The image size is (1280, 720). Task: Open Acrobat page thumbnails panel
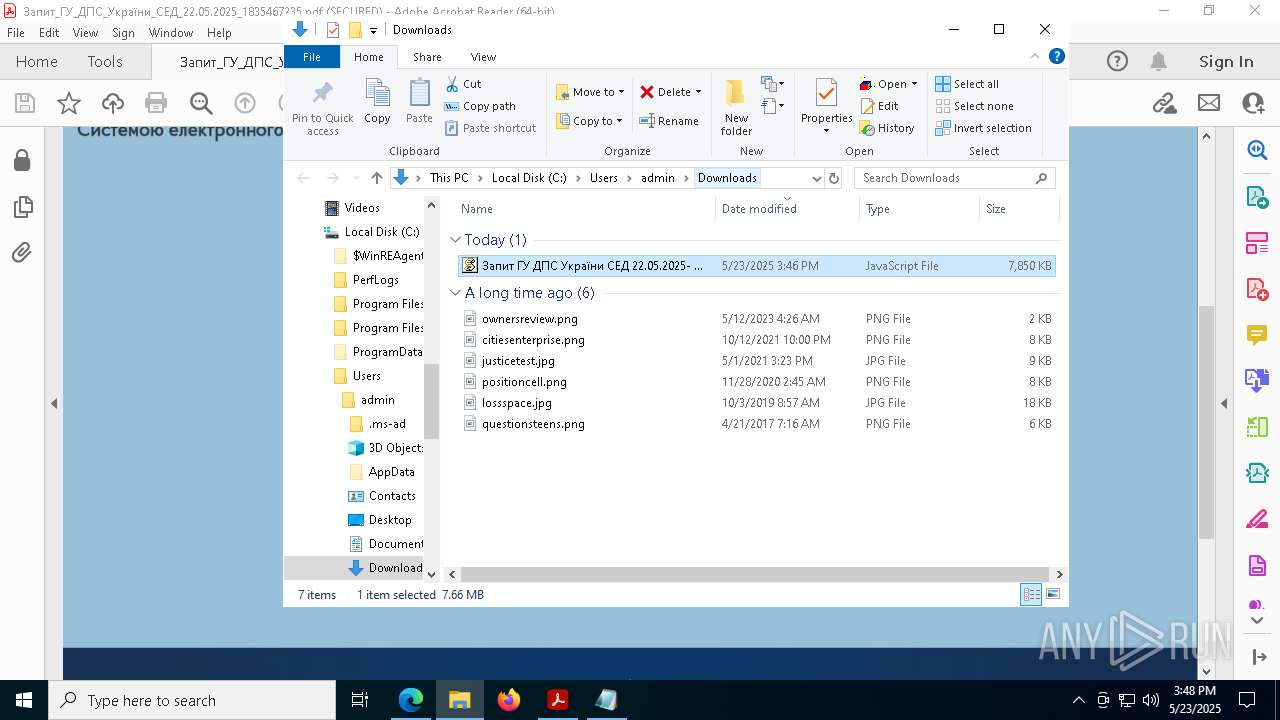pos(22,207)
